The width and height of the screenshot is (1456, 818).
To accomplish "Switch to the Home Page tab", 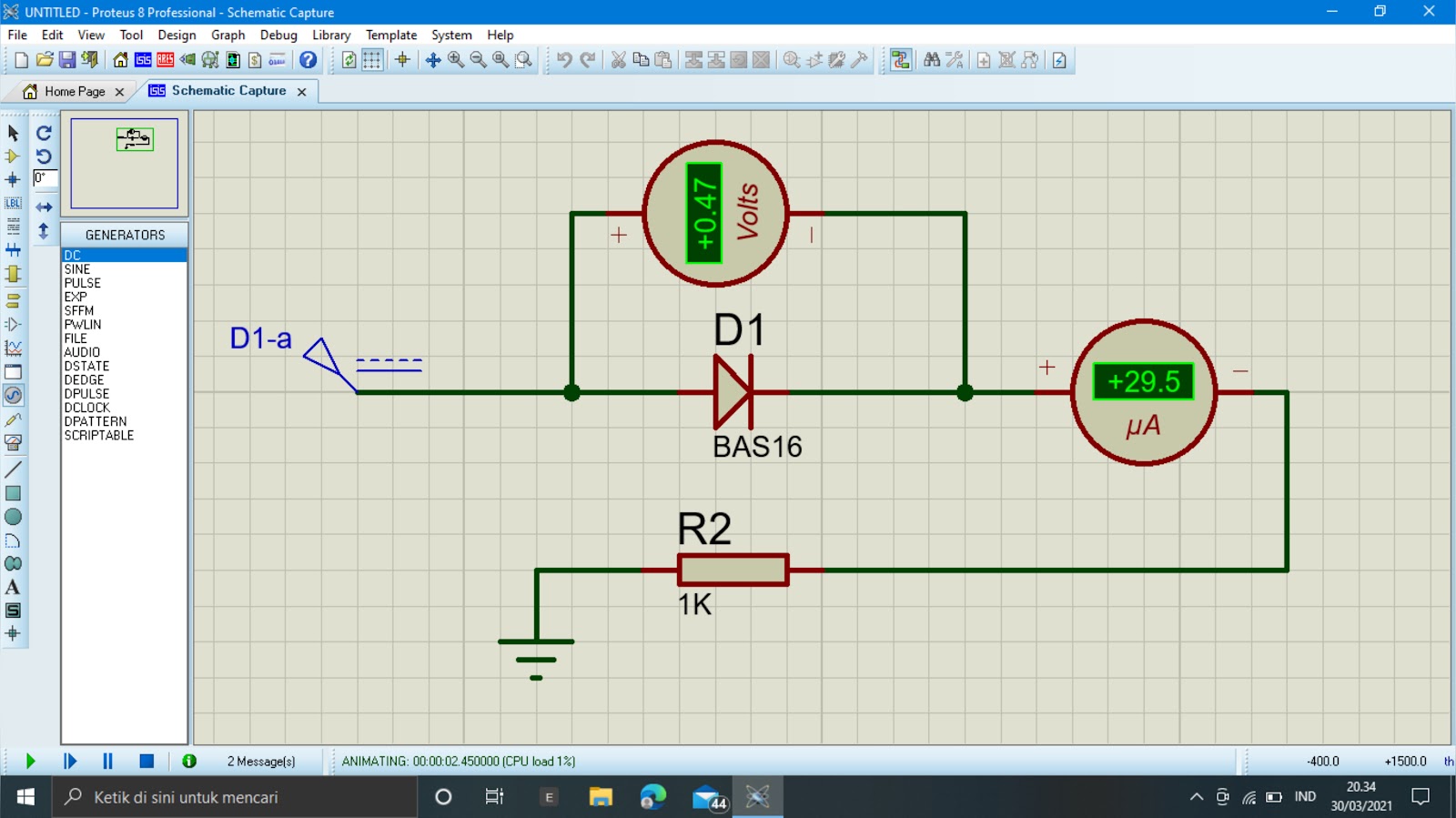I will pos(75,91).
